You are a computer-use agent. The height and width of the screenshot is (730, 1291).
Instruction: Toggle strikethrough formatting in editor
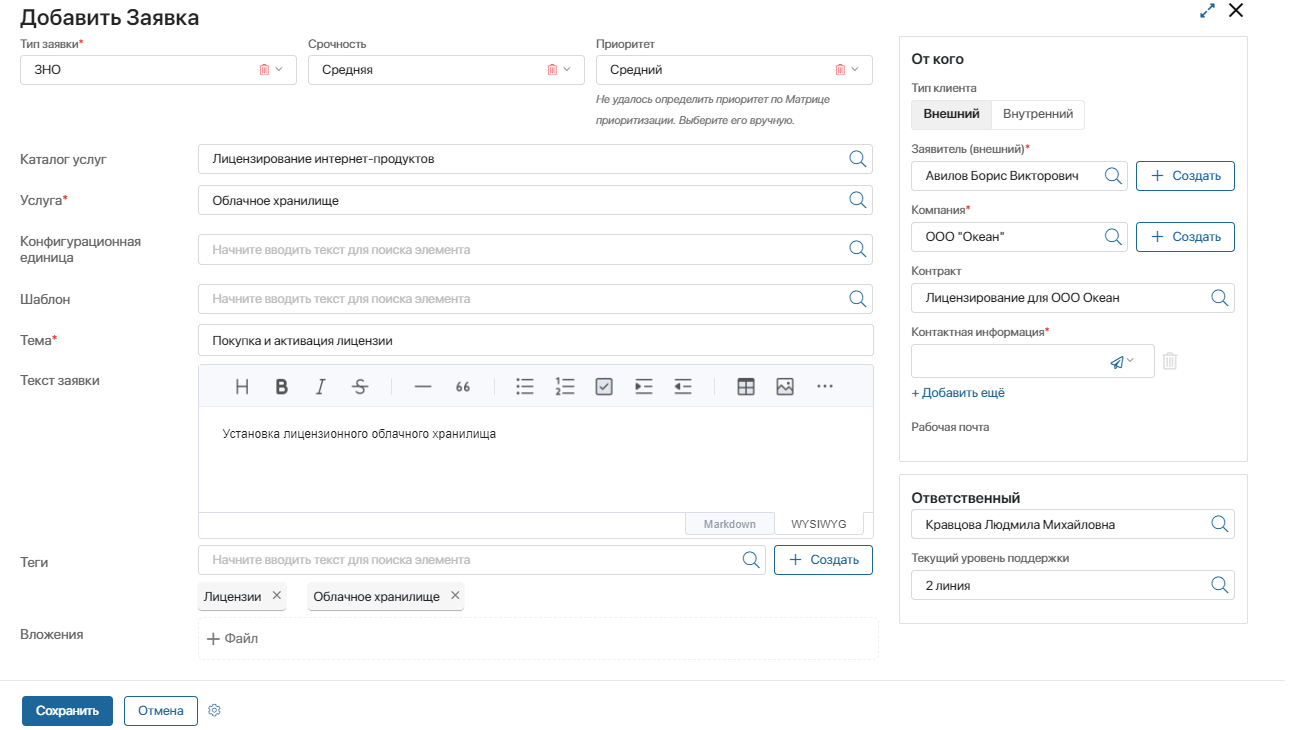[360, 387]
